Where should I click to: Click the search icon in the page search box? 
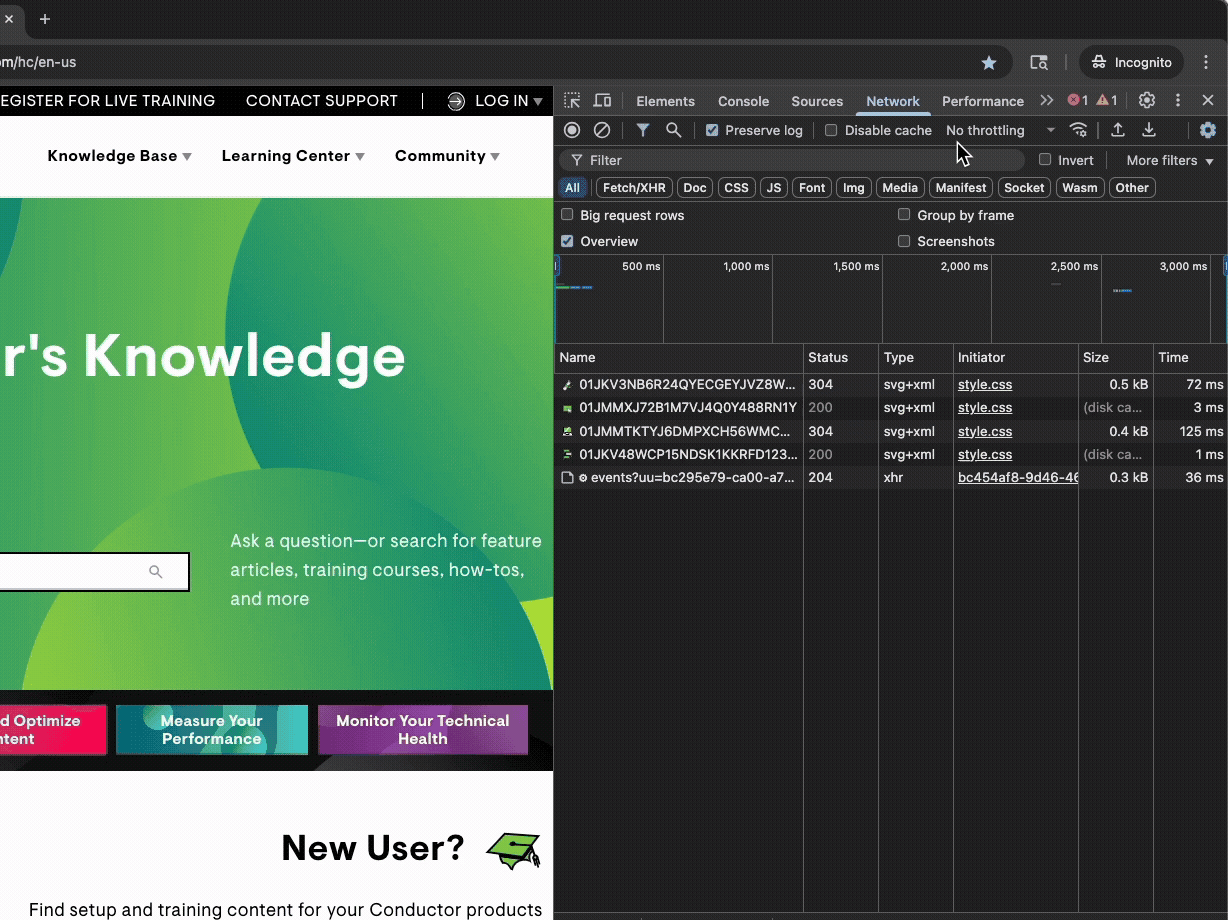tap(155, 572)
